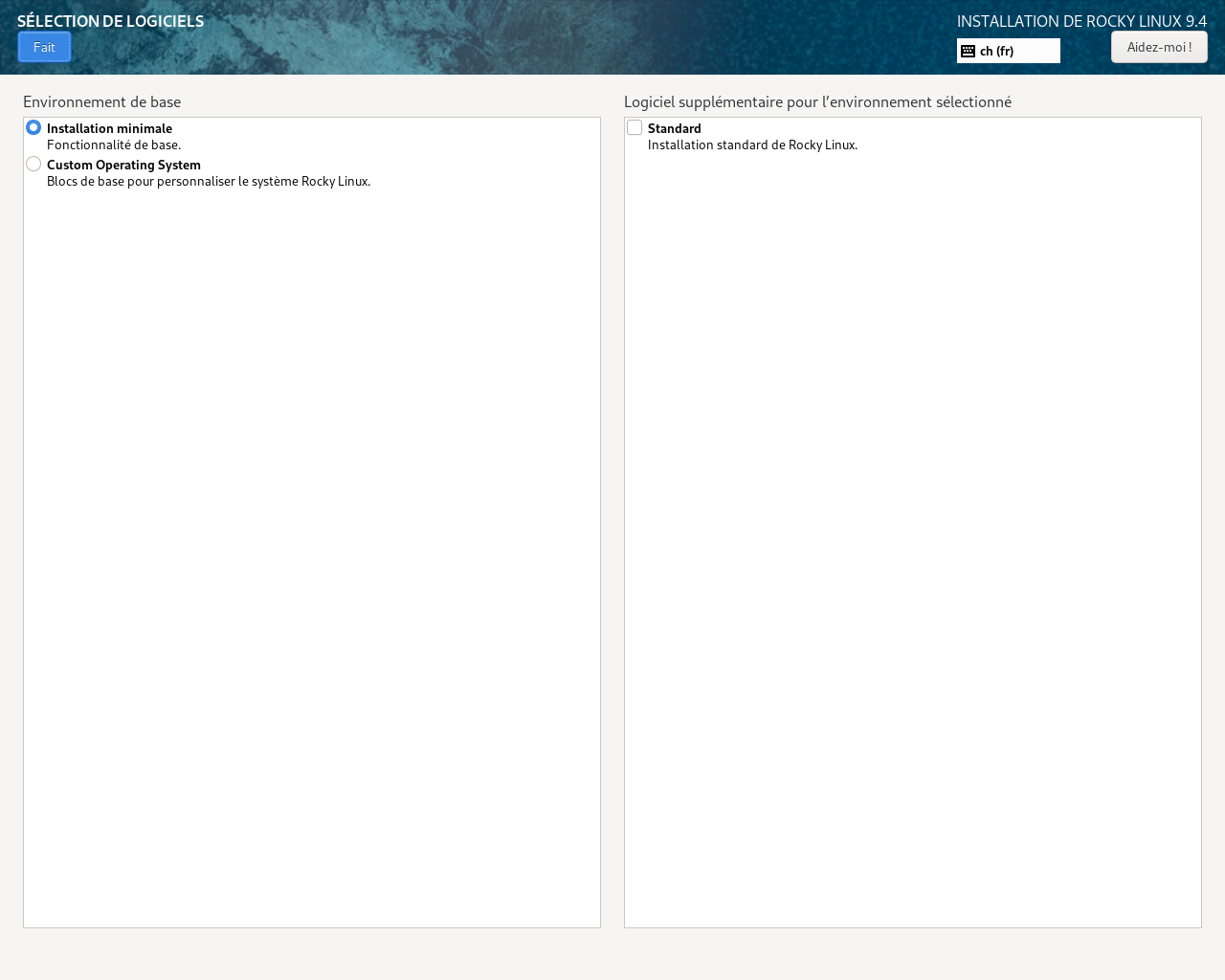This screenshot has height=980, width=1225.
Task: Open the ch (fr) keyboard layout selector
Action: [1008, 50]
